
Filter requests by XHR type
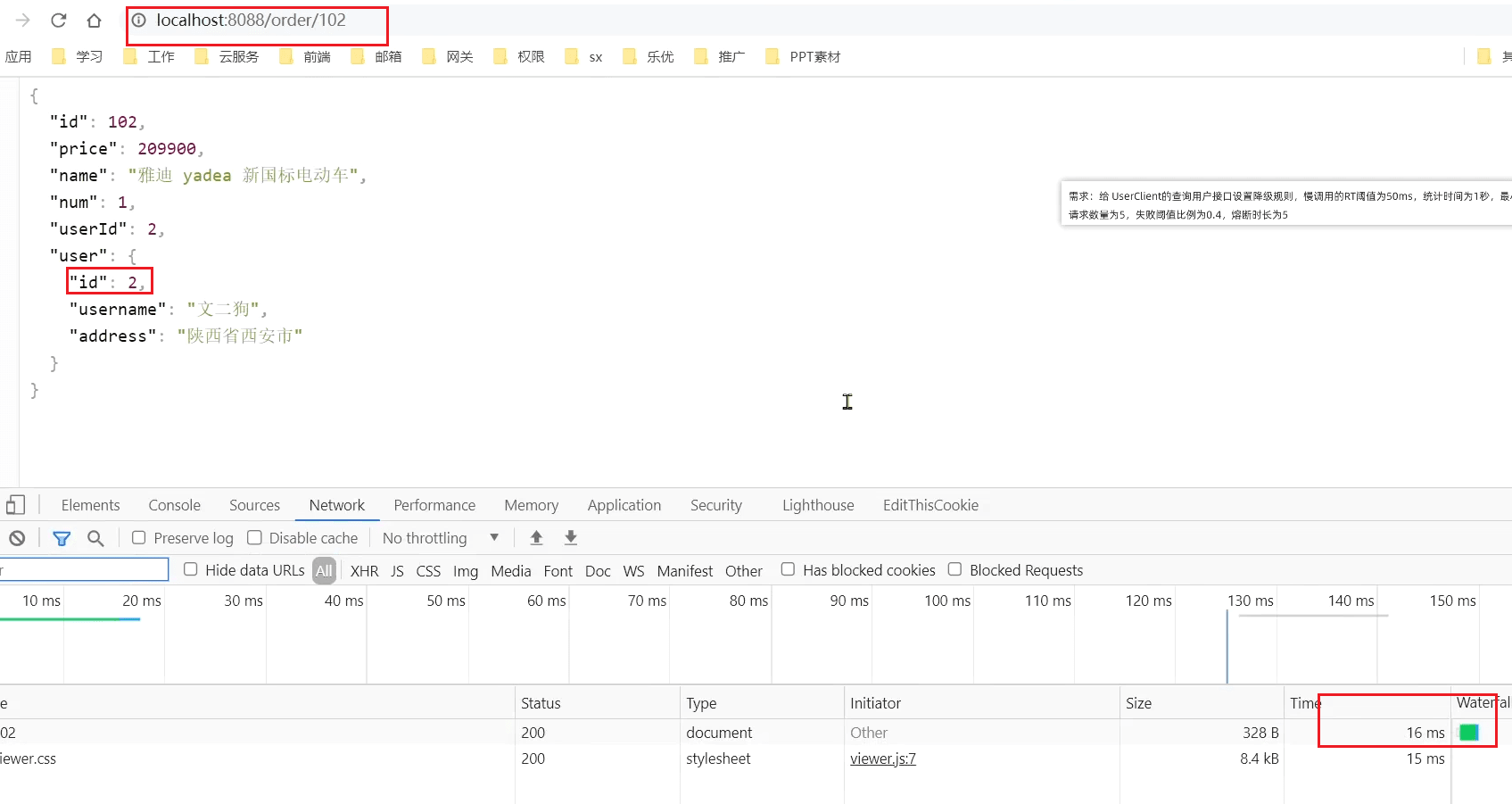(364, 571)
